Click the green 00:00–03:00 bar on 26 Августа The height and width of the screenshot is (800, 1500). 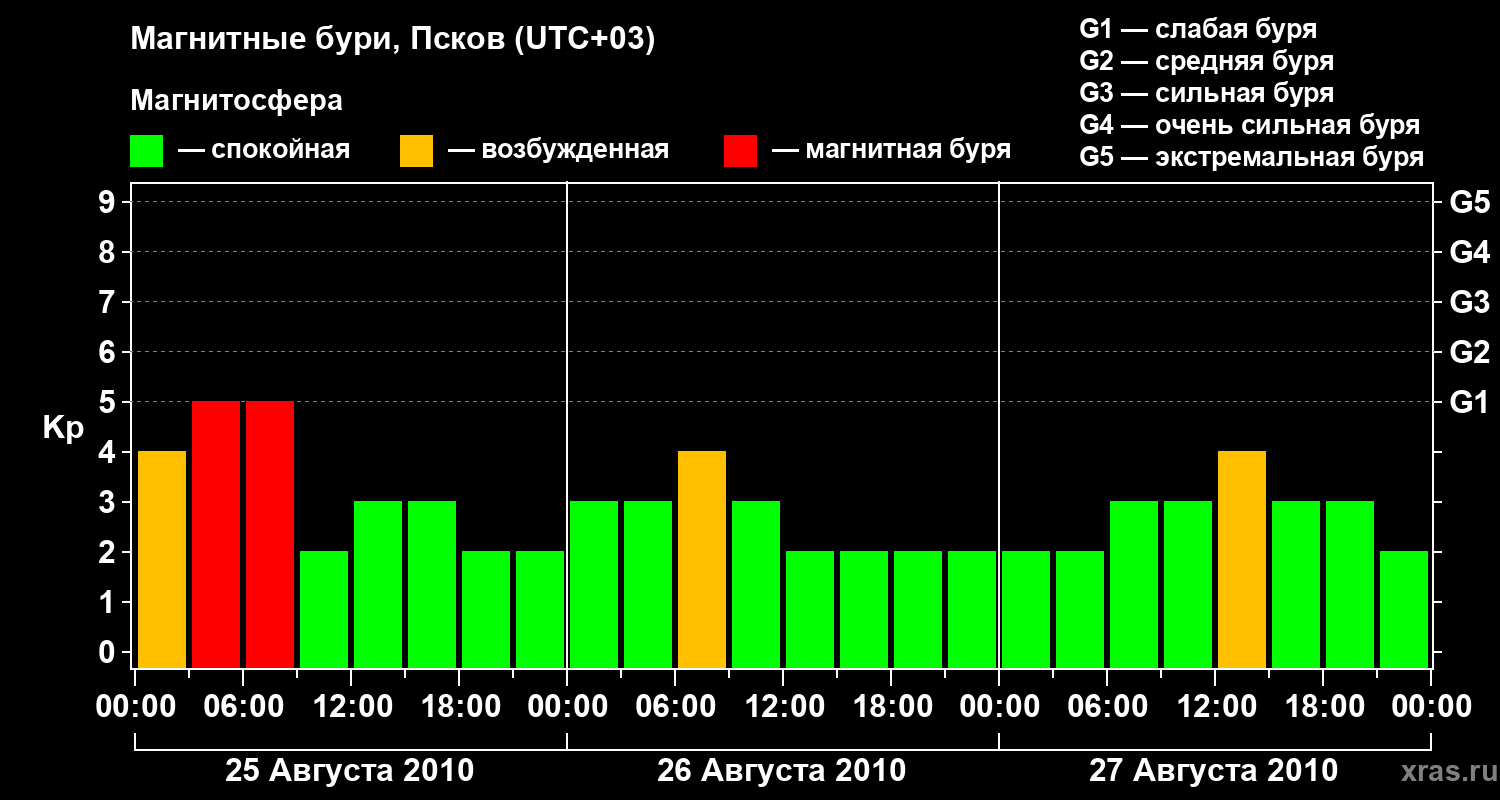tap(594, 584)
